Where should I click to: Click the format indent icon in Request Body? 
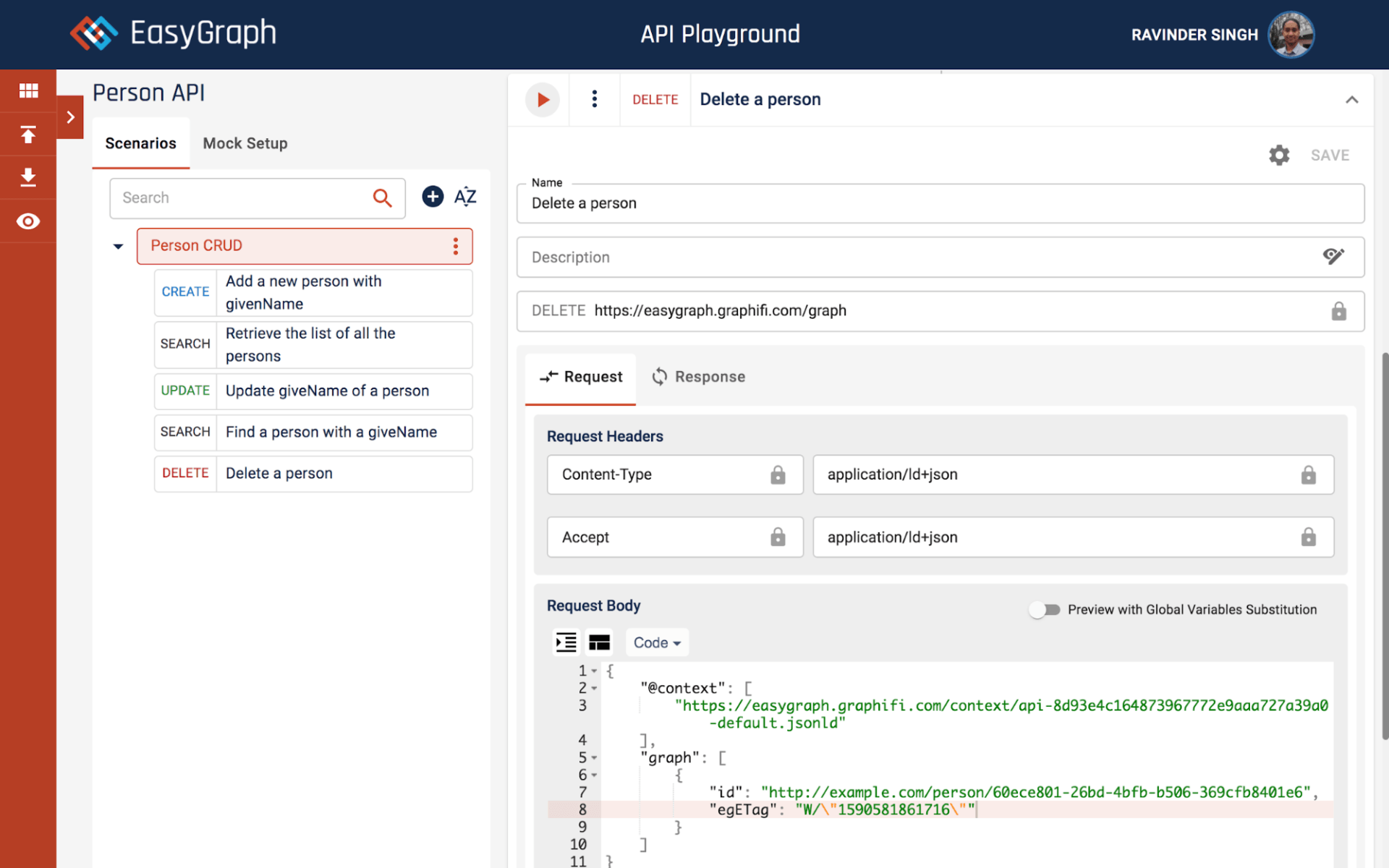566,642
